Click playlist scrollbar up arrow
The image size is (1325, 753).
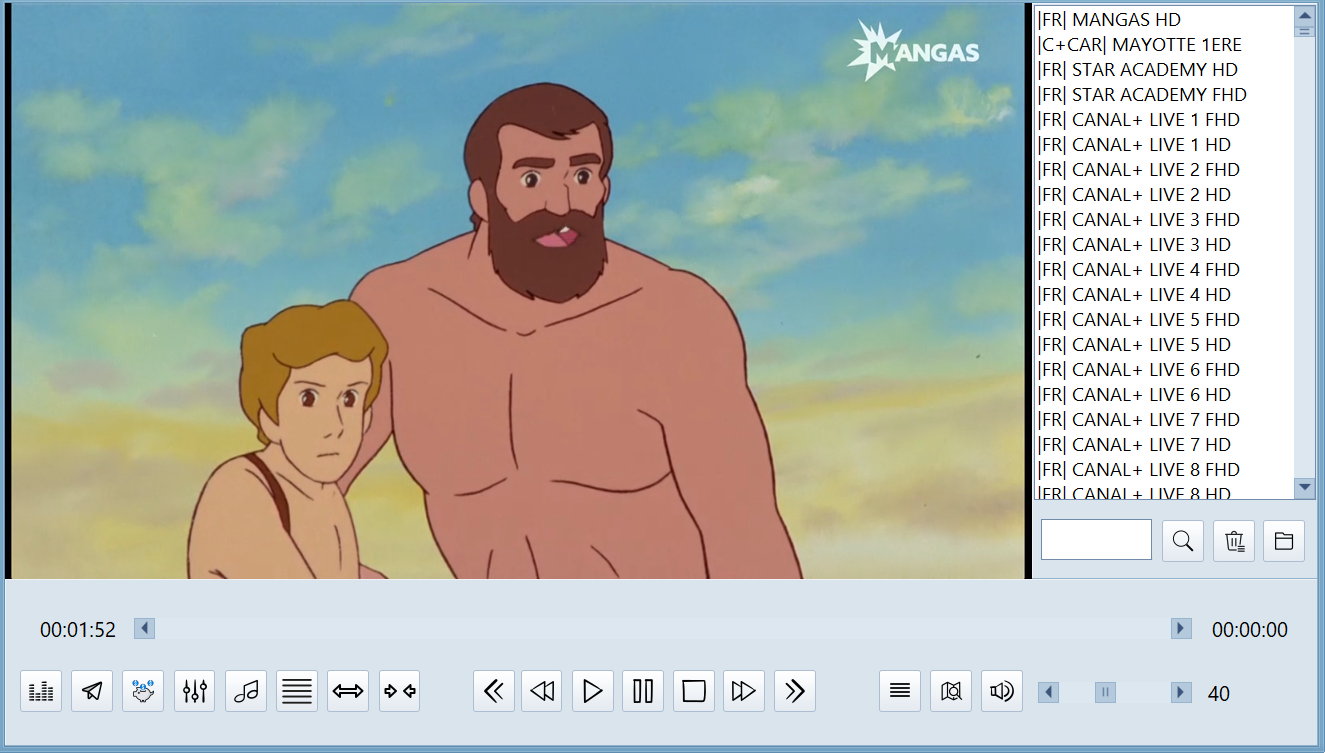click(x=1304, y=15)
